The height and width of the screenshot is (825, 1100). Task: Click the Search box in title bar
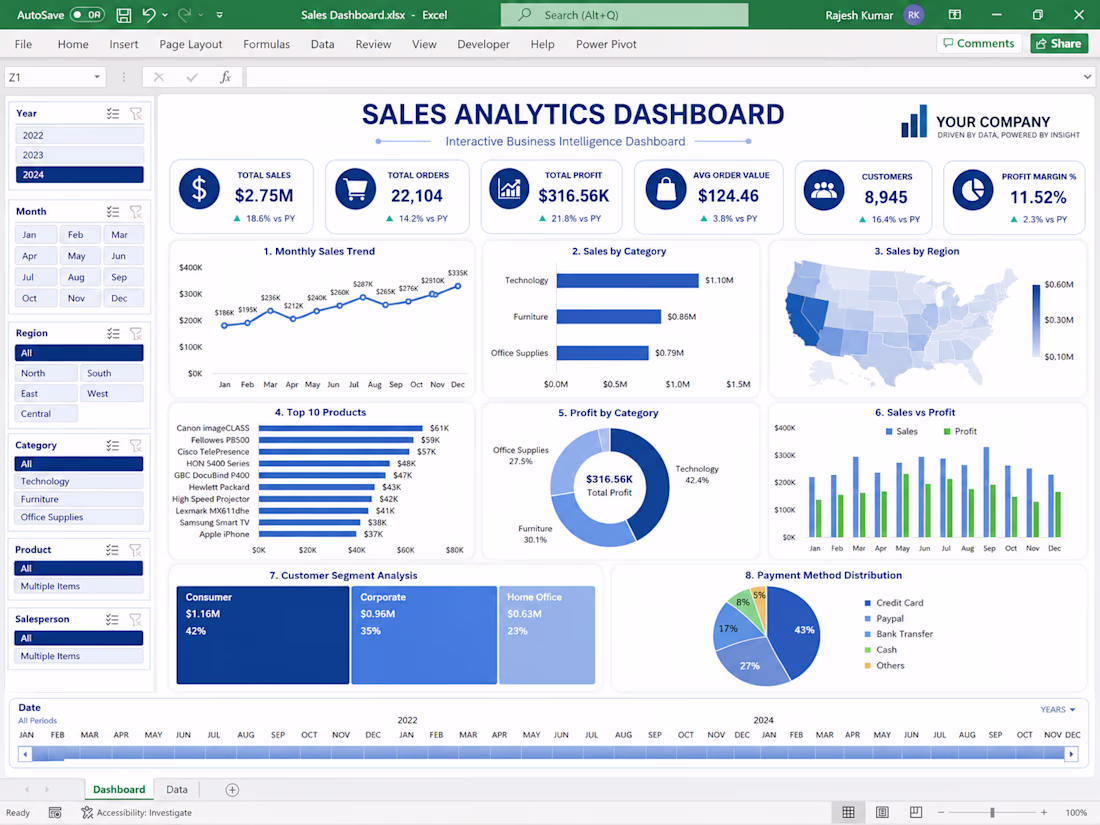click(624, 15)
